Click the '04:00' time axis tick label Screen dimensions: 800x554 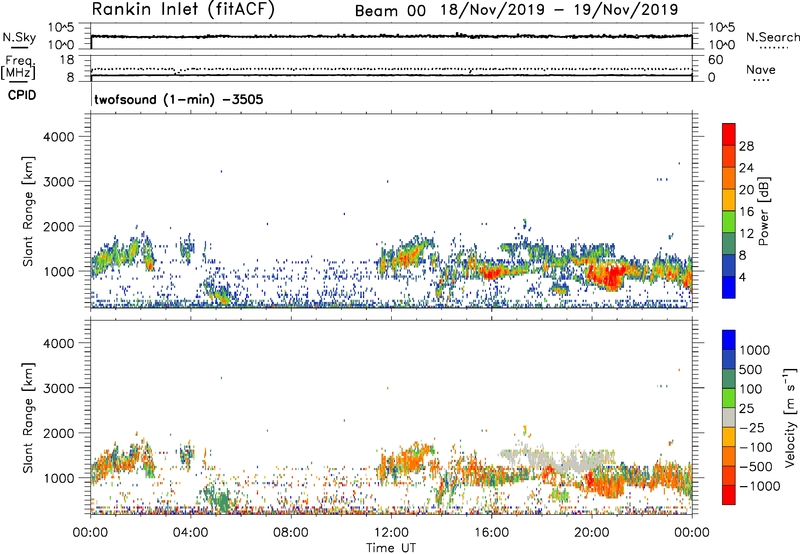[x=191, y=533]
